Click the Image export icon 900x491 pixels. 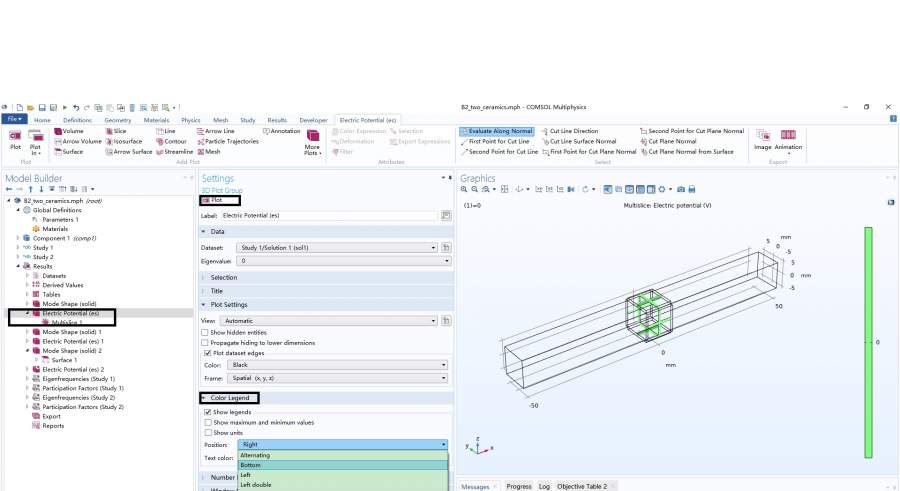coord(763,139)
